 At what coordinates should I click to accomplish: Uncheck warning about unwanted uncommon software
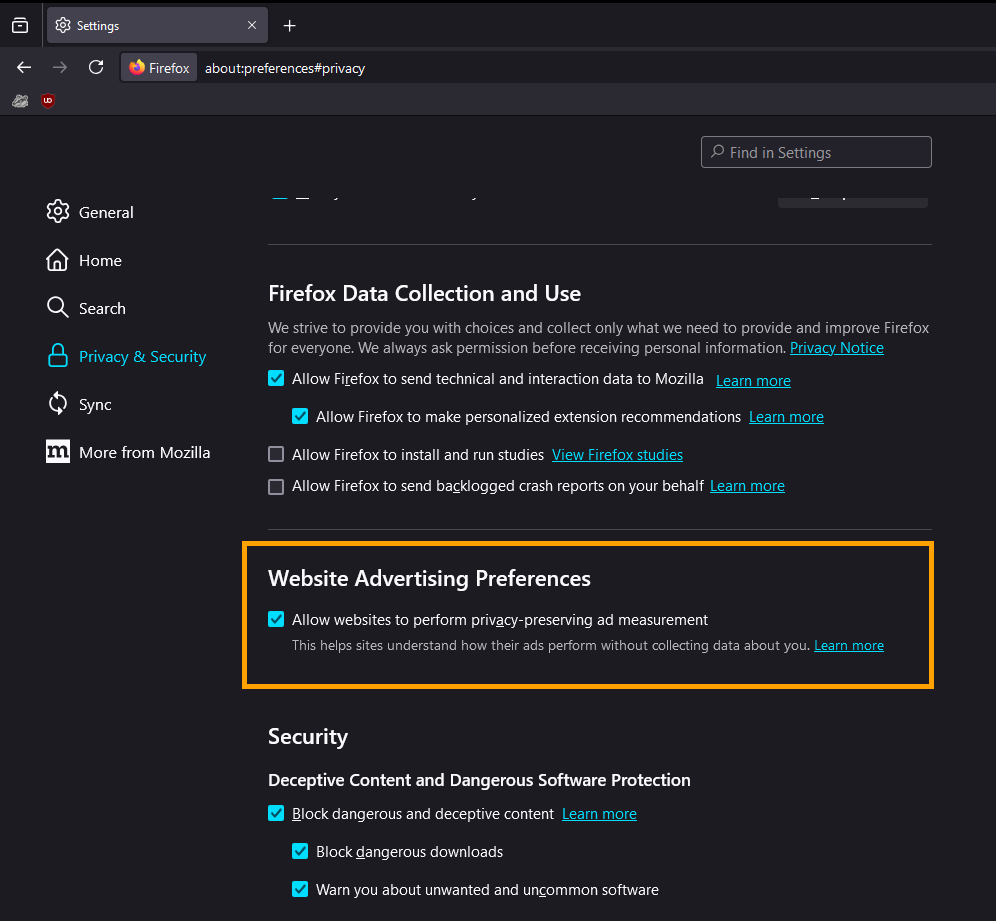tap(300, 889)
